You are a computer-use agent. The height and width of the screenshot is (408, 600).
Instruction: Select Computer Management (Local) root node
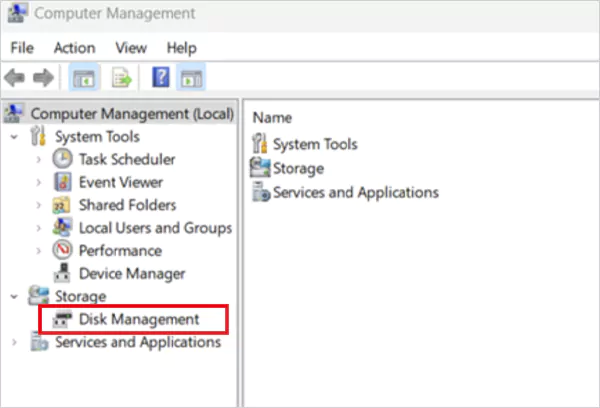(x=132, y=114)
